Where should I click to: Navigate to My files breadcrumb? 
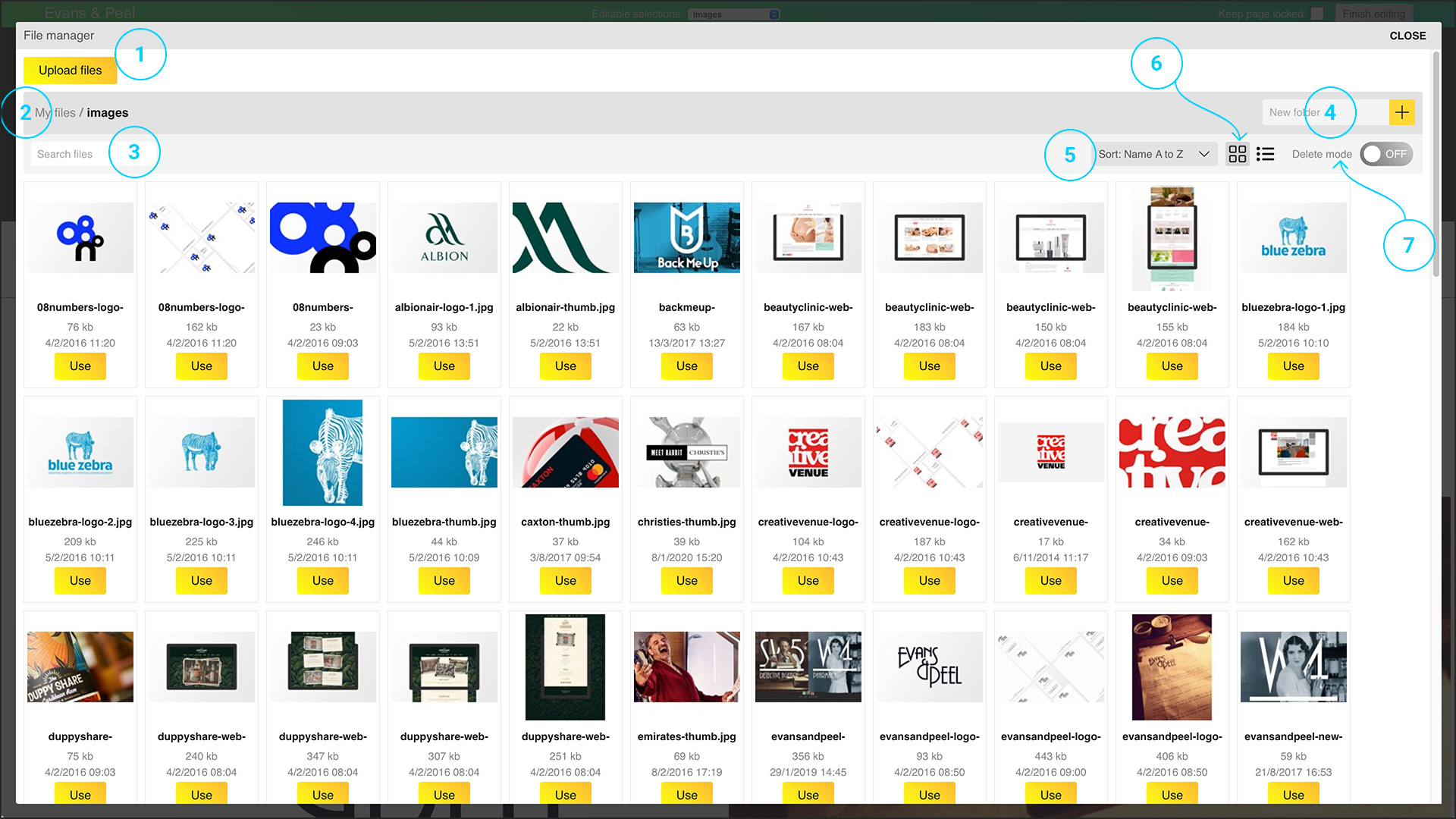point(55,113)
